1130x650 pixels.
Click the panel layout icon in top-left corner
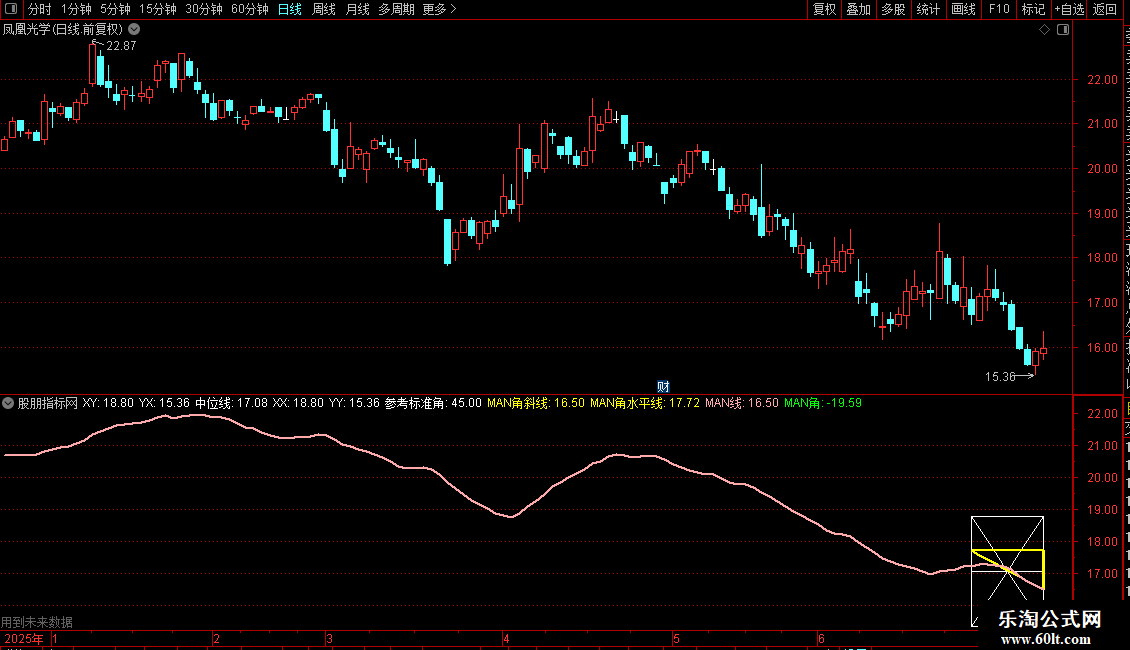11,9
